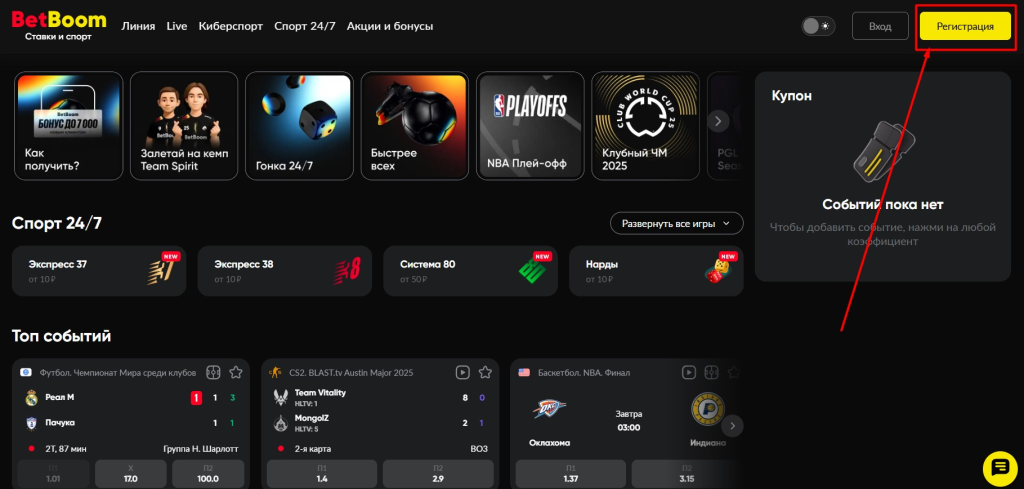
Task: Click the yellow Регистрация button
Action: click(x=965, y=26)
